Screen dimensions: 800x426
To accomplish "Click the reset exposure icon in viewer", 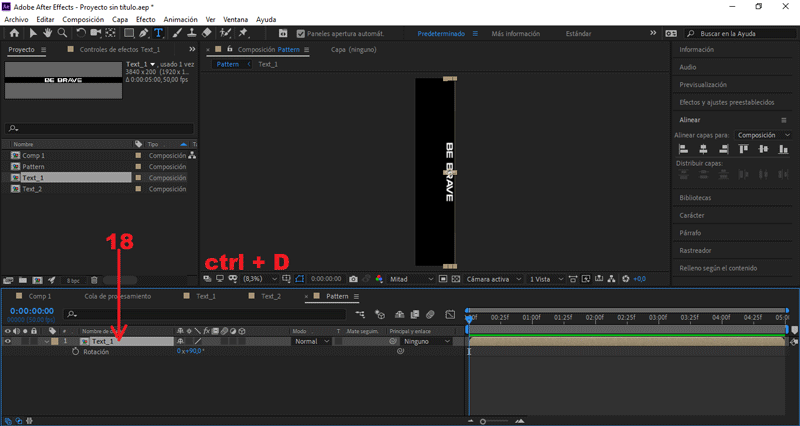I will pos(626,279).
